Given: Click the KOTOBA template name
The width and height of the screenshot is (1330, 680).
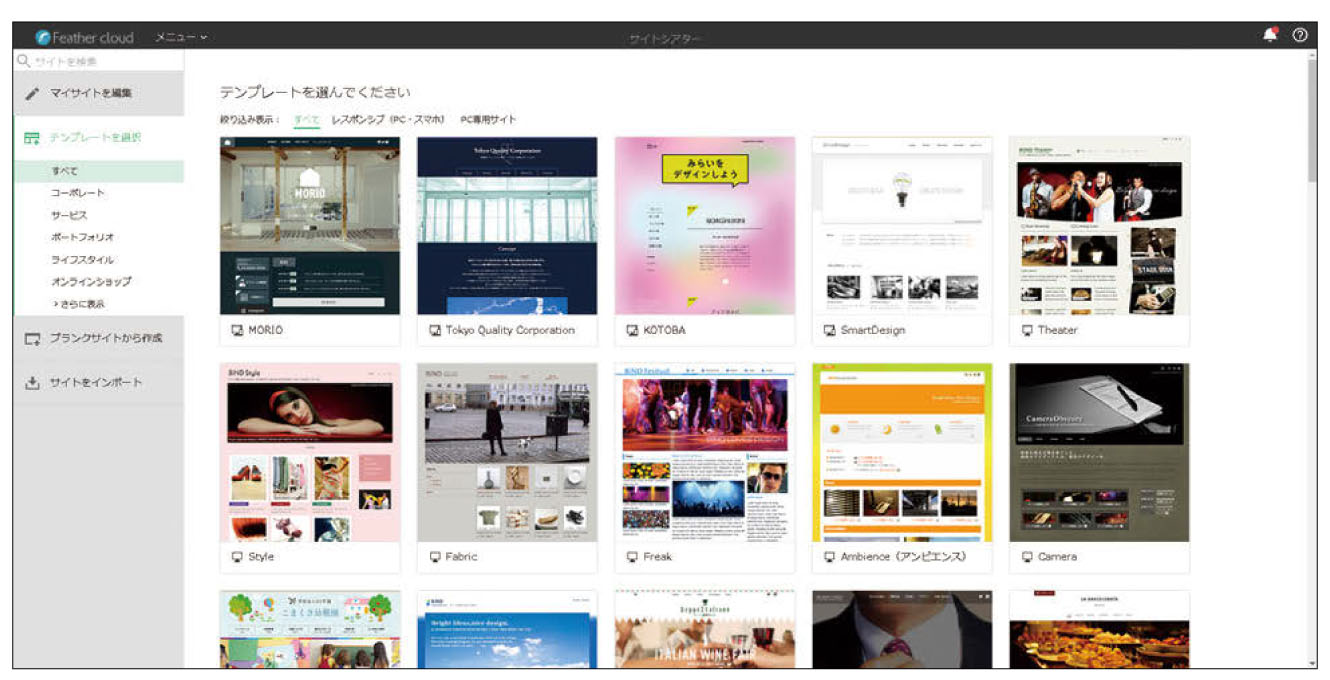Looking at the screenshot, I should coord(665,330).
